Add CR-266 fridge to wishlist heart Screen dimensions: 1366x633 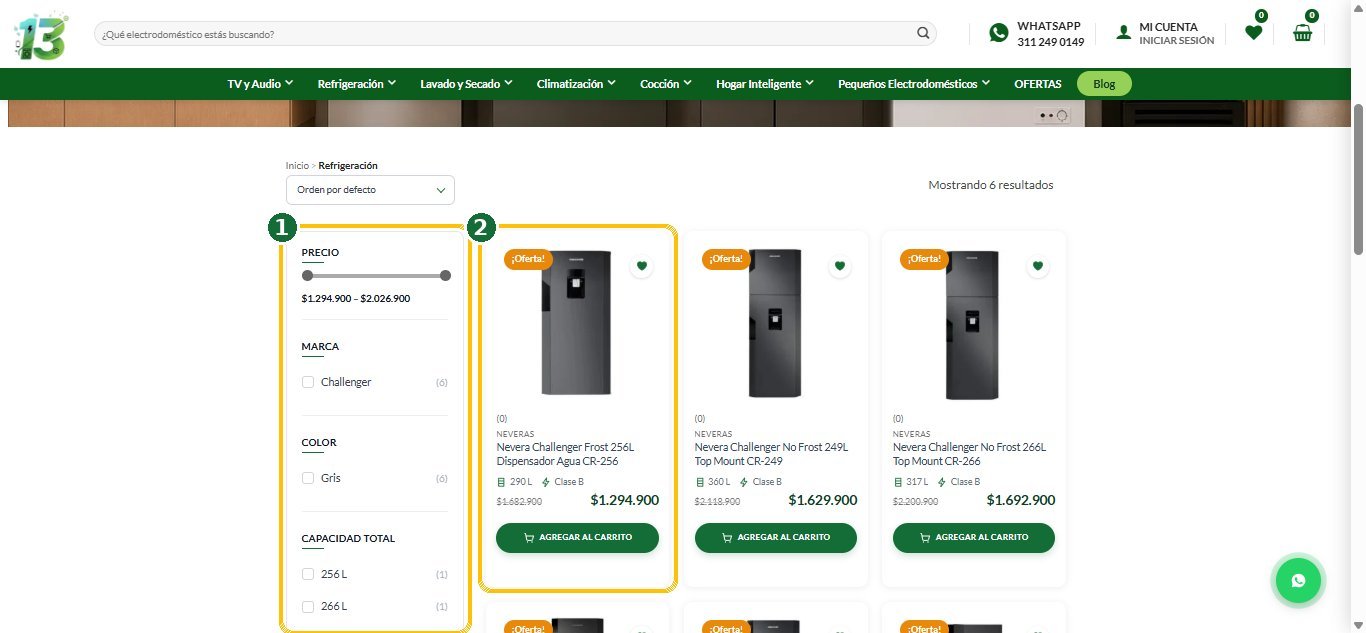[x=1038, y=266]
